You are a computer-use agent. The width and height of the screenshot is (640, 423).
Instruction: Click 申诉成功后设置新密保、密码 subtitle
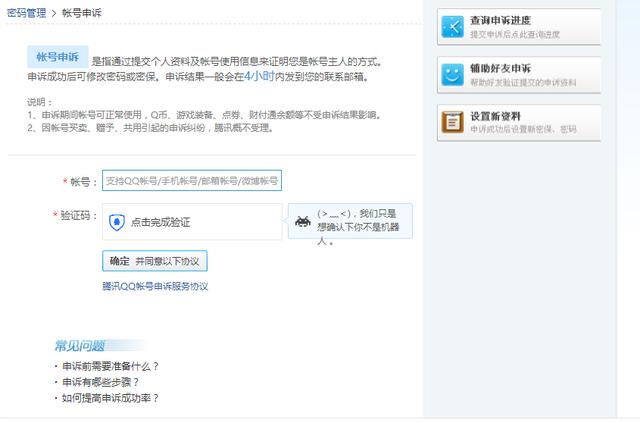(523, 129)
